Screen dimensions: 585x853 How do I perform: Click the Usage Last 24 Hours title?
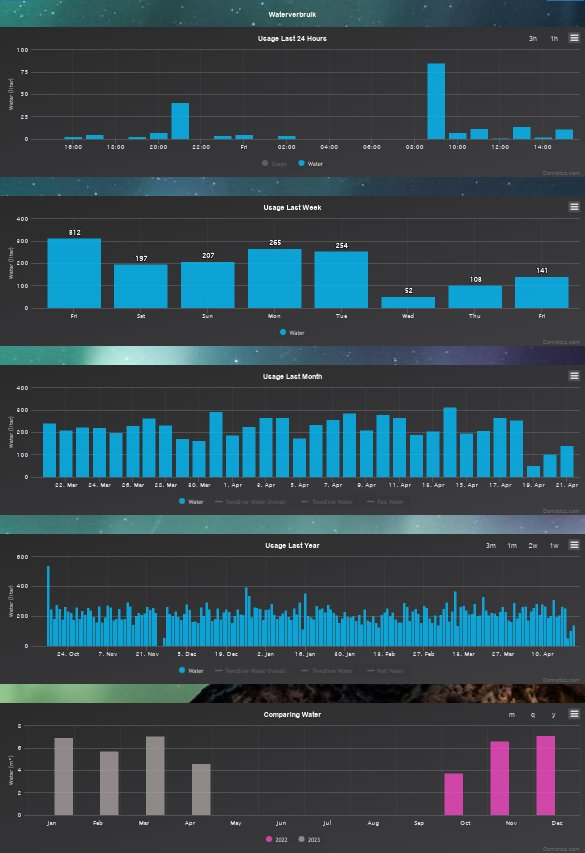pyautogui.click(x=292, y=39)
